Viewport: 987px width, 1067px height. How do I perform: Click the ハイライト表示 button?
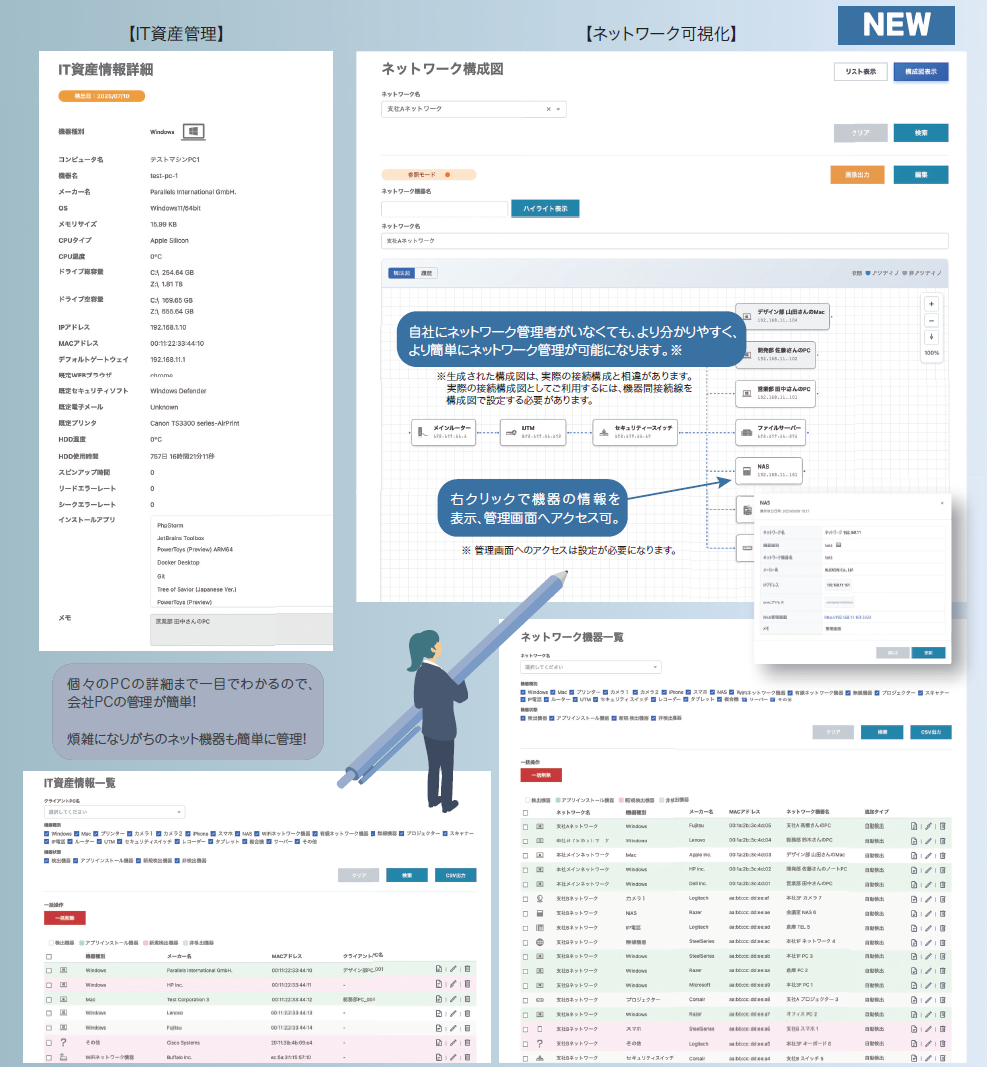click(545, 209)
